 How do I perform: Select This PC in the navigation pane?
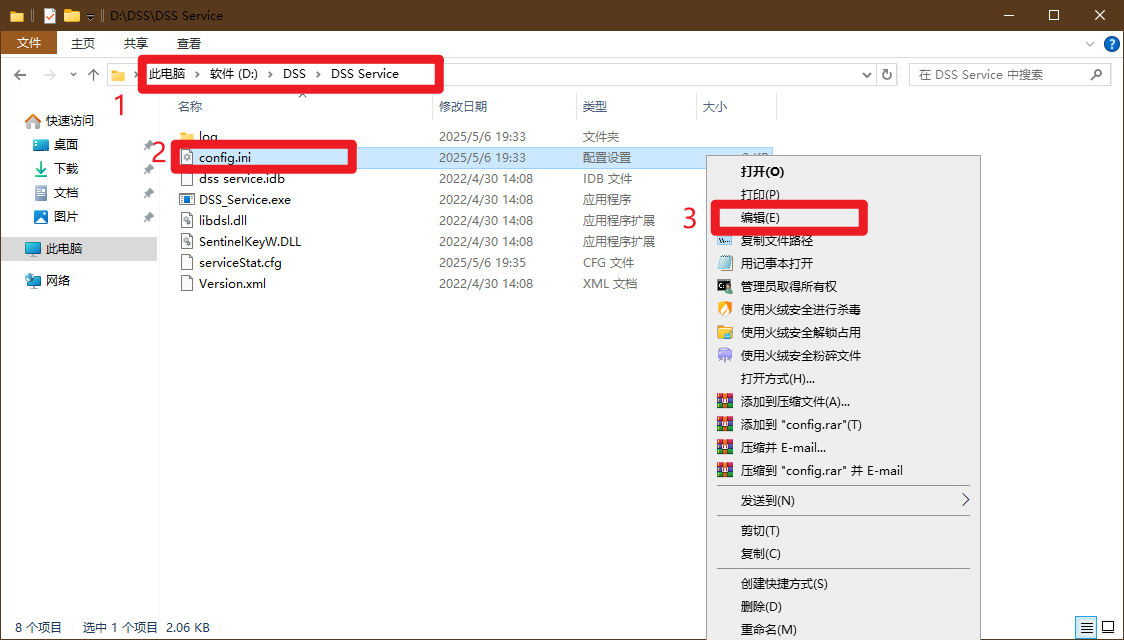(x=64, y=248)
